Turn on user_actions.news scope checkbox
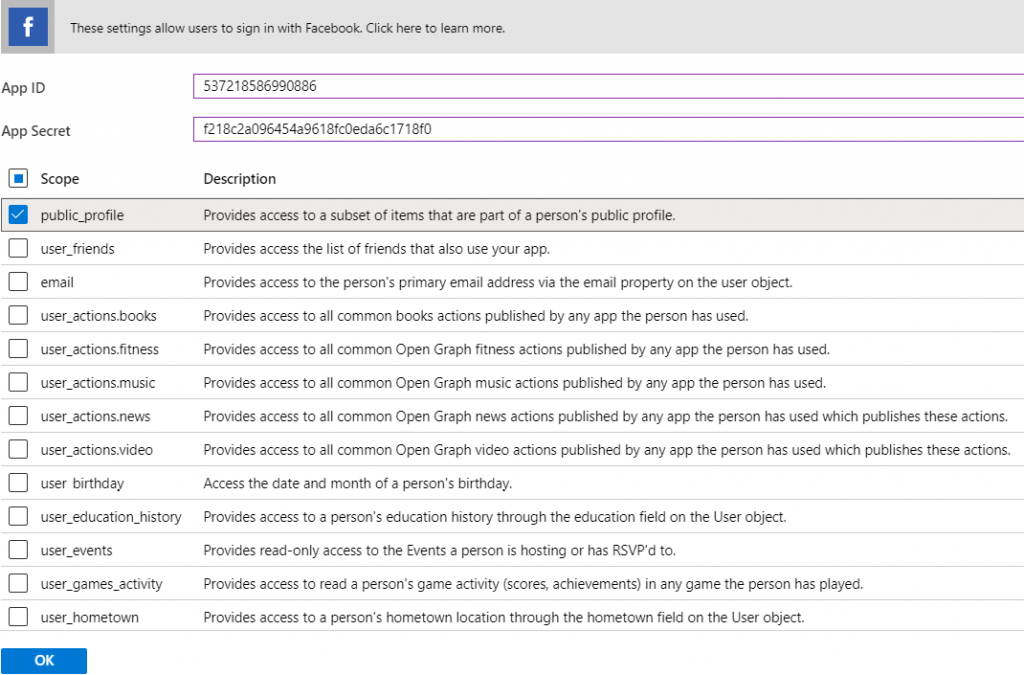1024x675 pixels. tap(18, 416)
